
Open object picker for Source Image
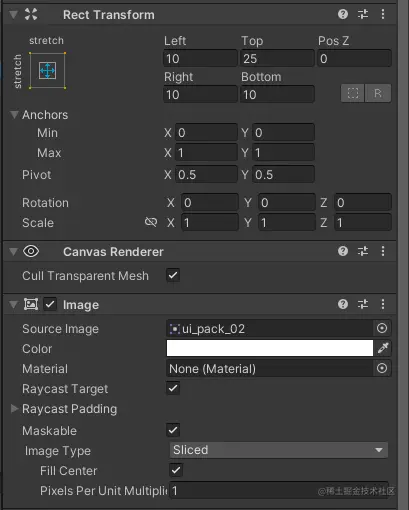[x=382, y=328]
